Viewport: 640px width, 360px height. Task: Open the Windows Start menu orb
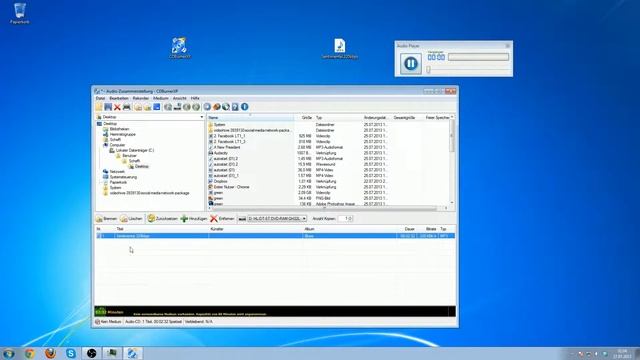(9, 353)
